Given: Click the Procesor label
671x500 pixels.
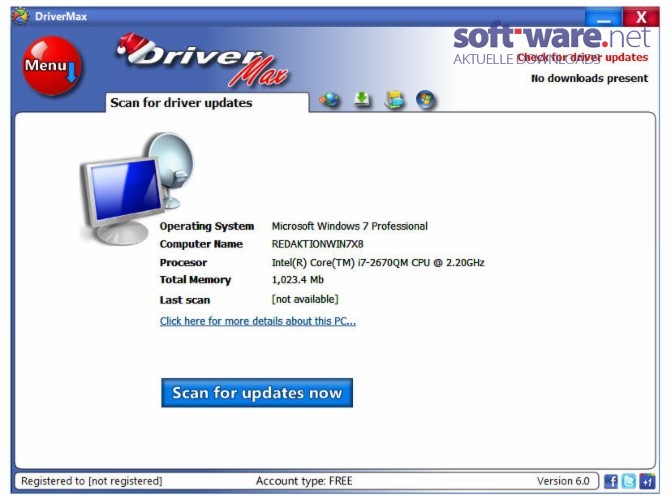Looking at the screenshot, I should tap(183, 262).
